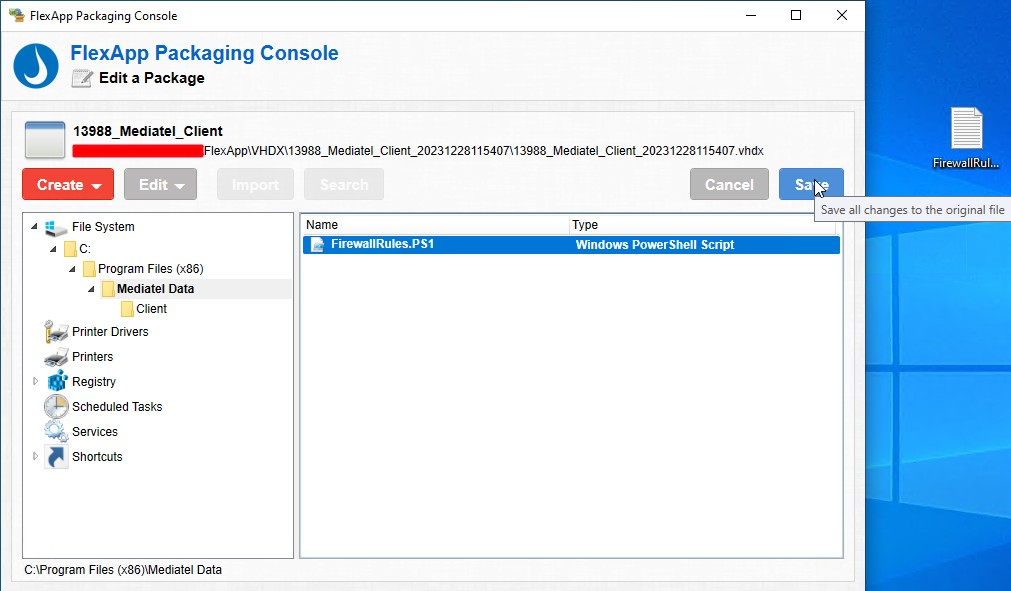Open the Printer Drivers label in tree
The width and height of the screenshot is (1011, 591).
(110, 332)
